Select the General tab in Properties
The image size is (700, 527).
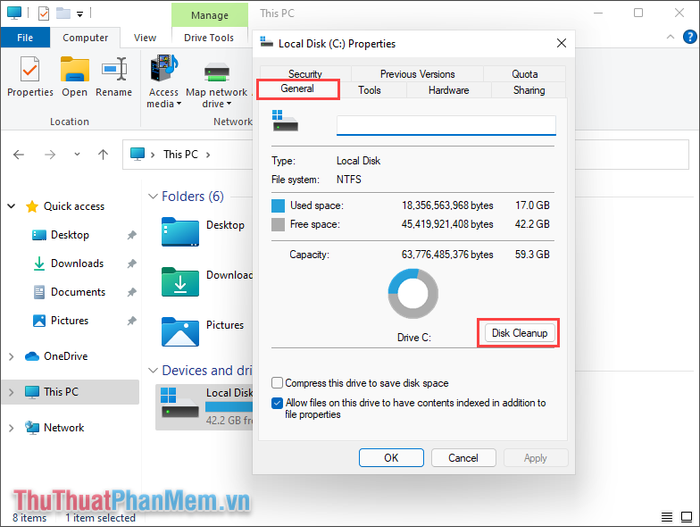click(x=298, y=89)
